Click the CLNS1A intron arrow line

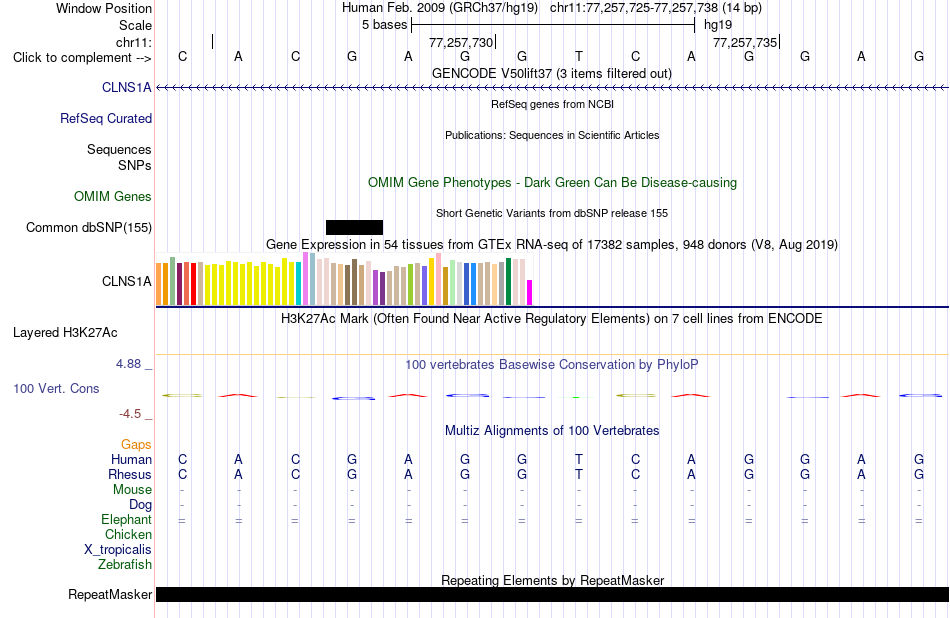(552, 87)
